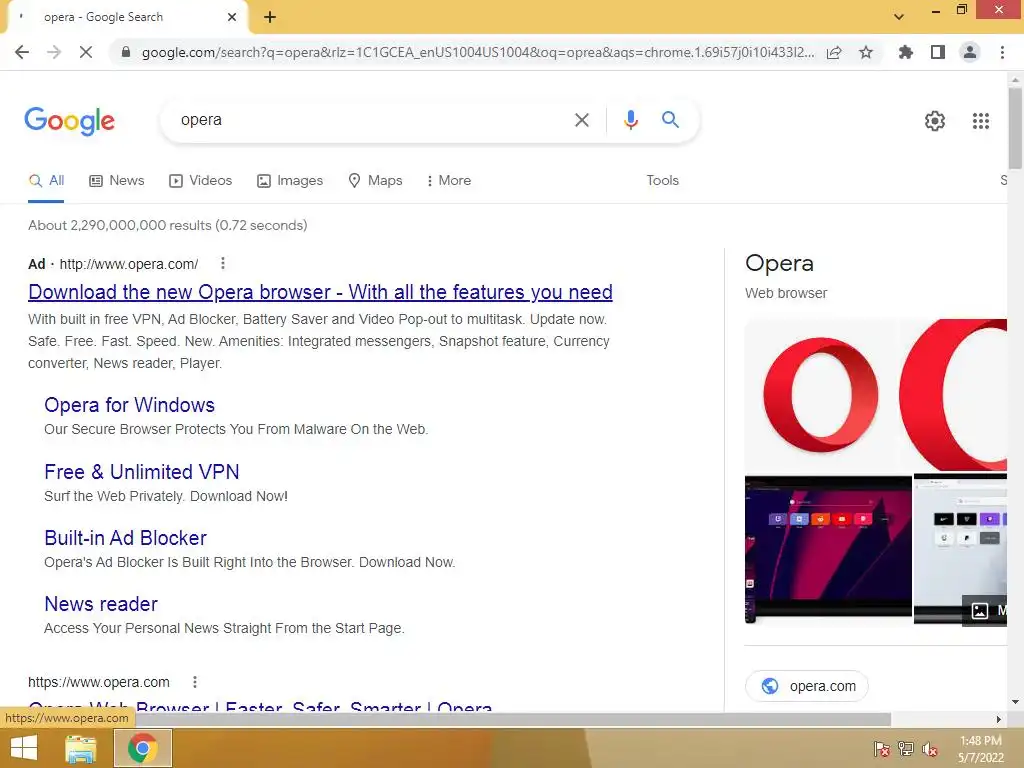Viewport: 1024px width, 768px height.
Task: Bookmark this page with star icon
Action: click(x=866, y=52)
